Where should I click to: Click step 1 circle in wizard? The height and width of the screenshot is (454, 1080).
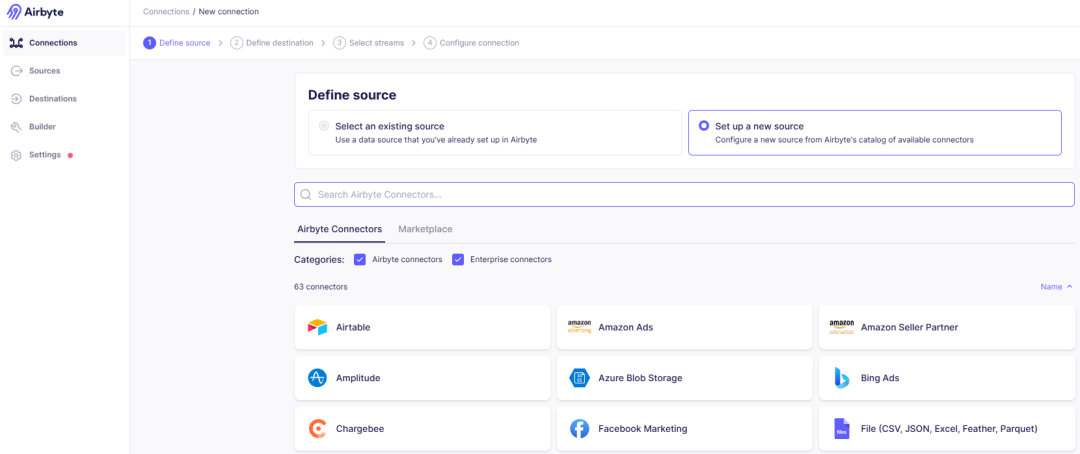coord(149,43)
